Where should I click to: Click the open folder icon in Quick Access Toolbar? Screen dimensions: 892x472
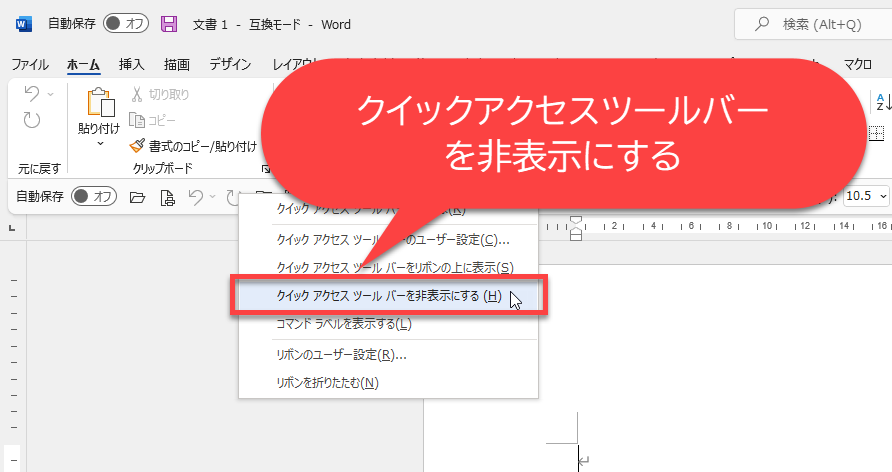click(x=138, y=197)
